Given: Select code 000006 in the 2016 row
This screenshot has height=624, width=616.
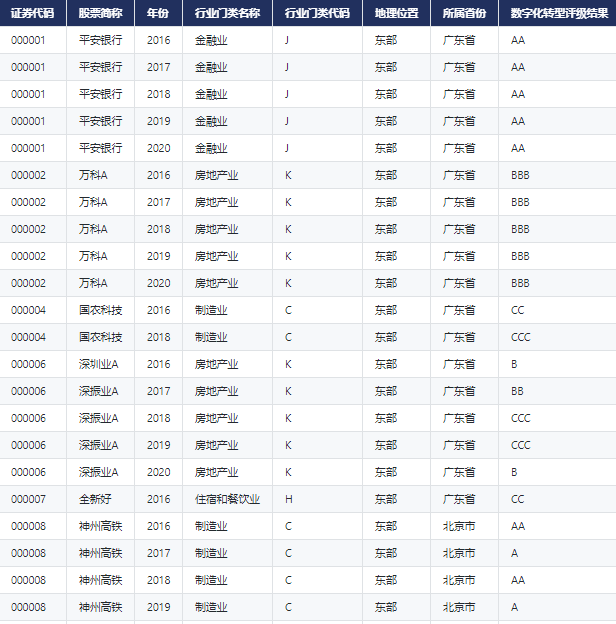Looking at the screenshot, I should coord(28,364).
